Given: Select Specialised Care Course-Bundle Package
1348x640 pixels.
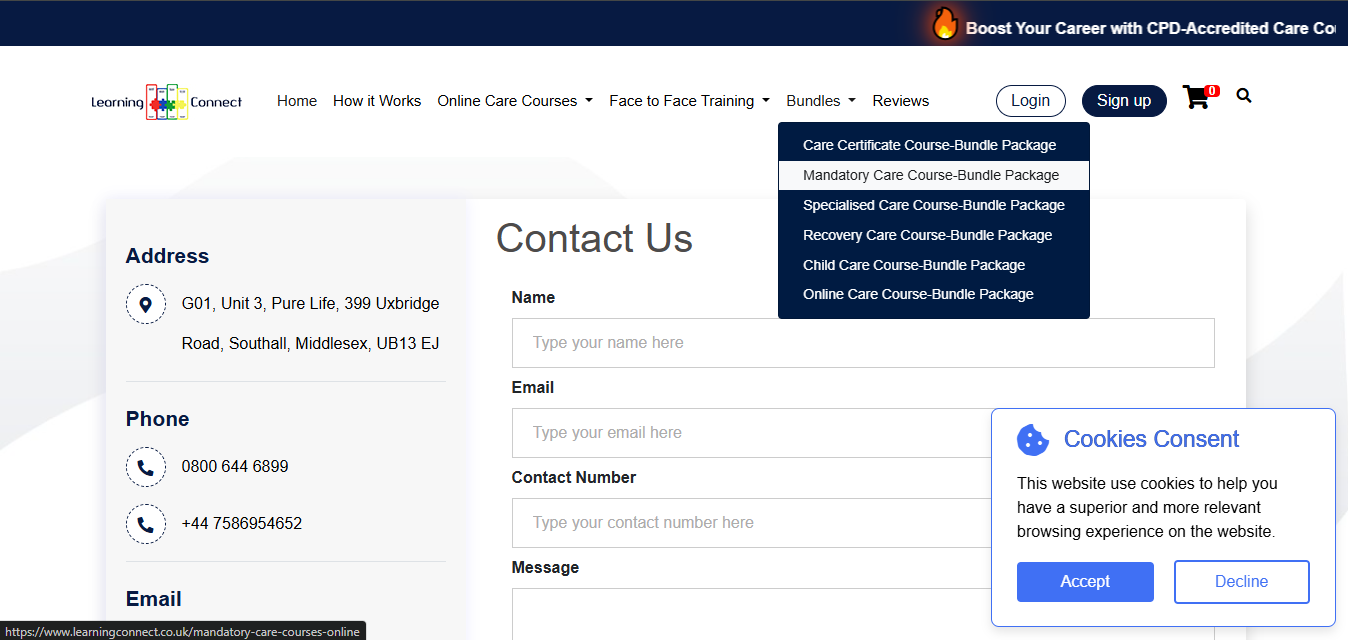Looking at the screenshot, I should pyautogui.click(x=934, y=205).
